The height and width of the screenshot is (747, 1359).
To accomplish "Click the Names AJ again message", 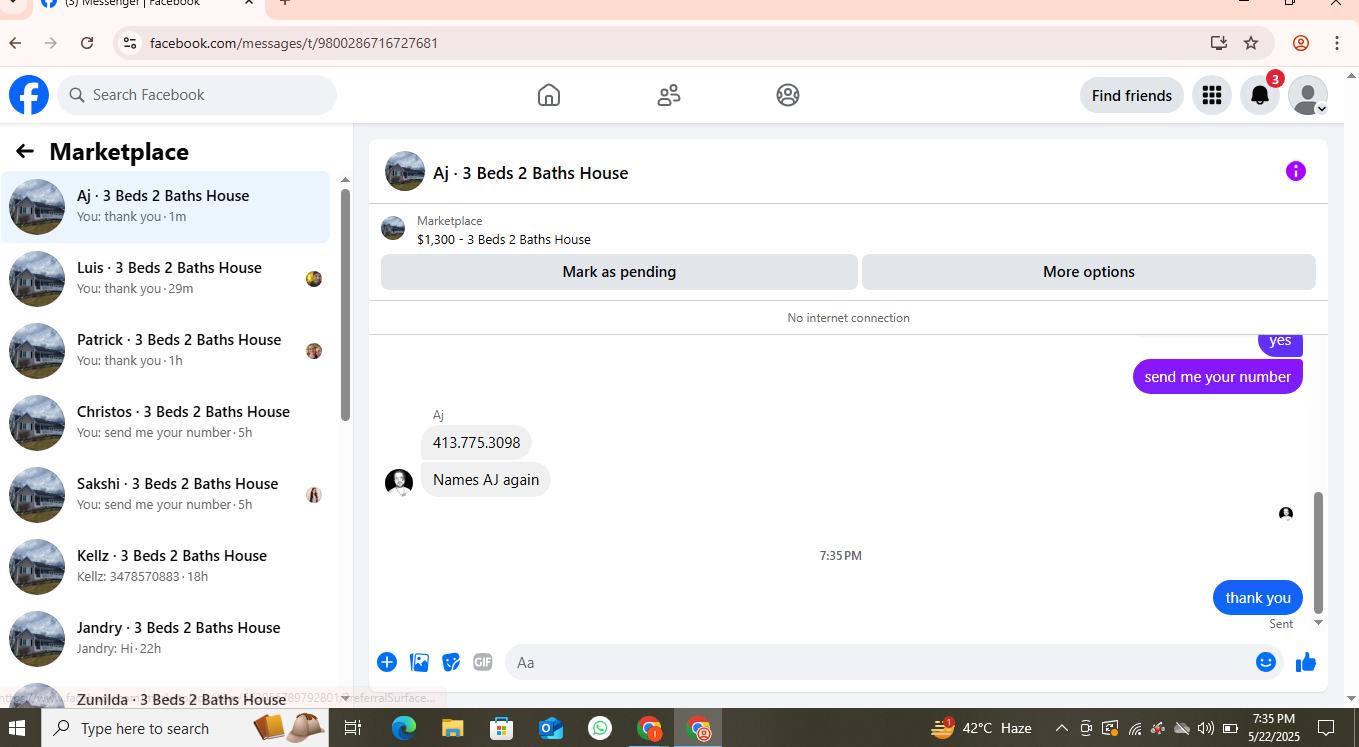I will point(486,480).
